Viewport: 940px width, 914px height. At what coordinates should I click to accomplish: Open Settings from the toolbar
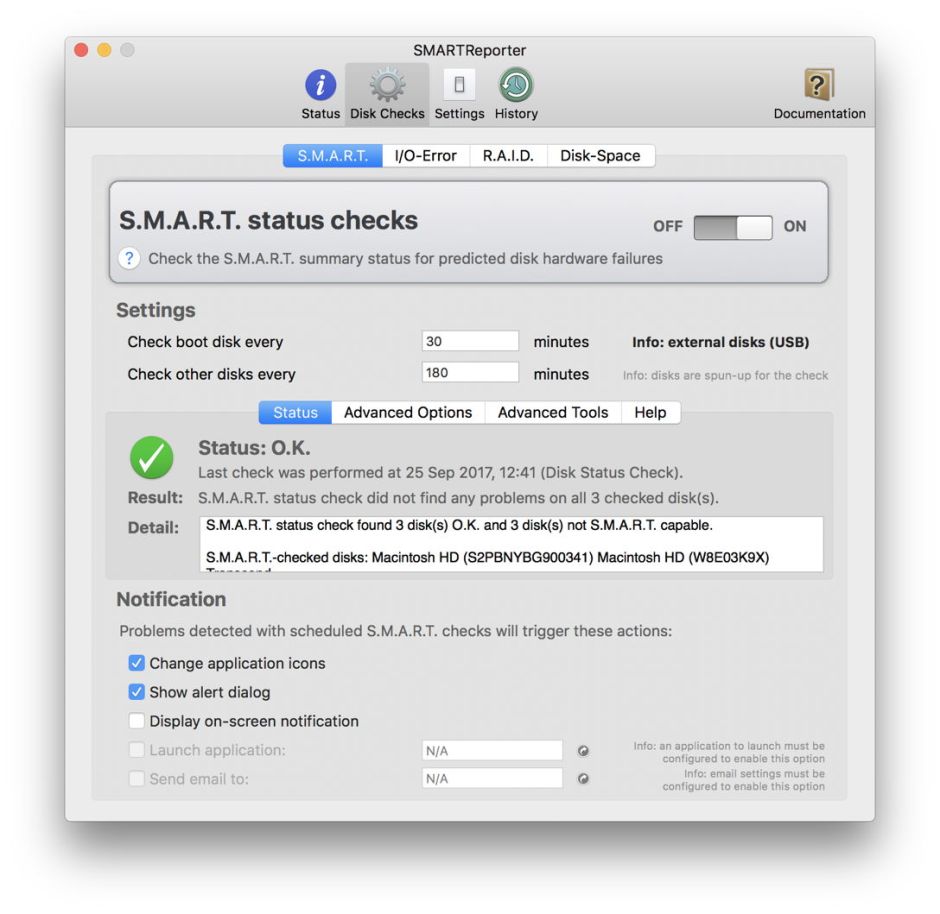pos(459,85)
